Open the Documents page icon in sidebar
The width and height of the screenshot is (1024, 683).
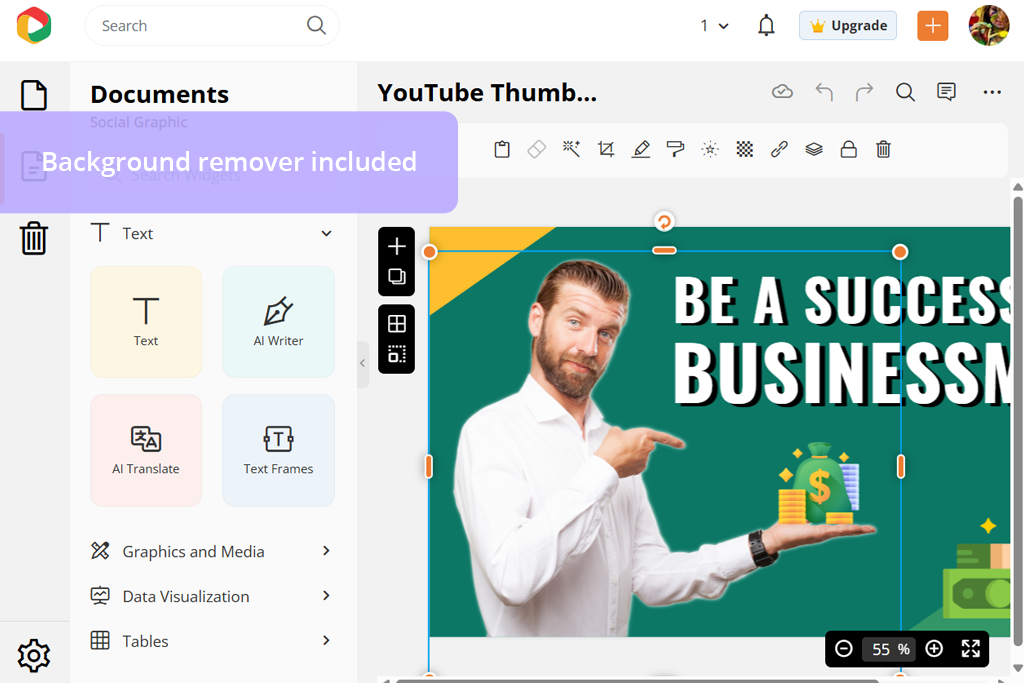click(x=33, y=95)
